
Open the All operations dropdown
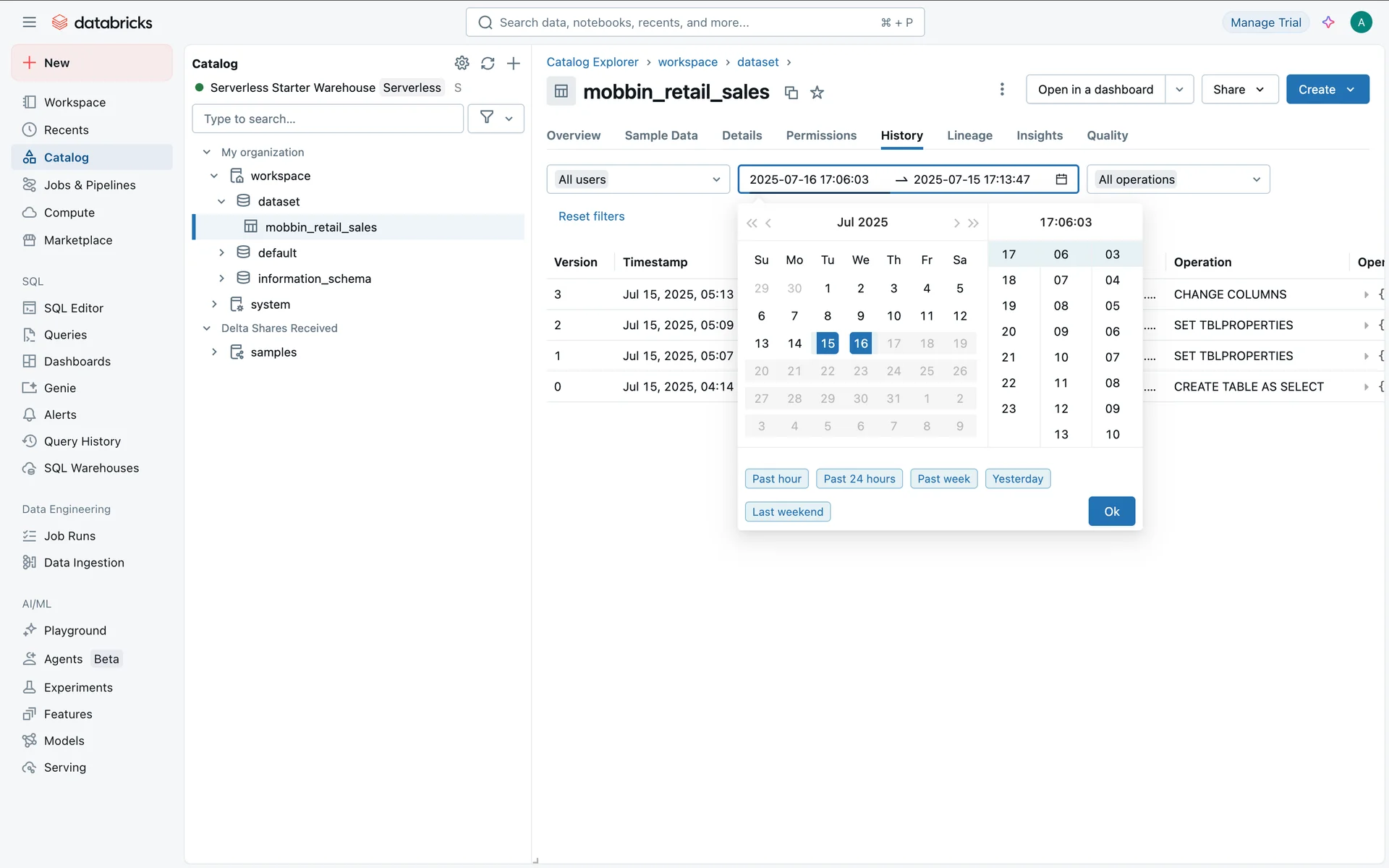(x=1178, y=179)
